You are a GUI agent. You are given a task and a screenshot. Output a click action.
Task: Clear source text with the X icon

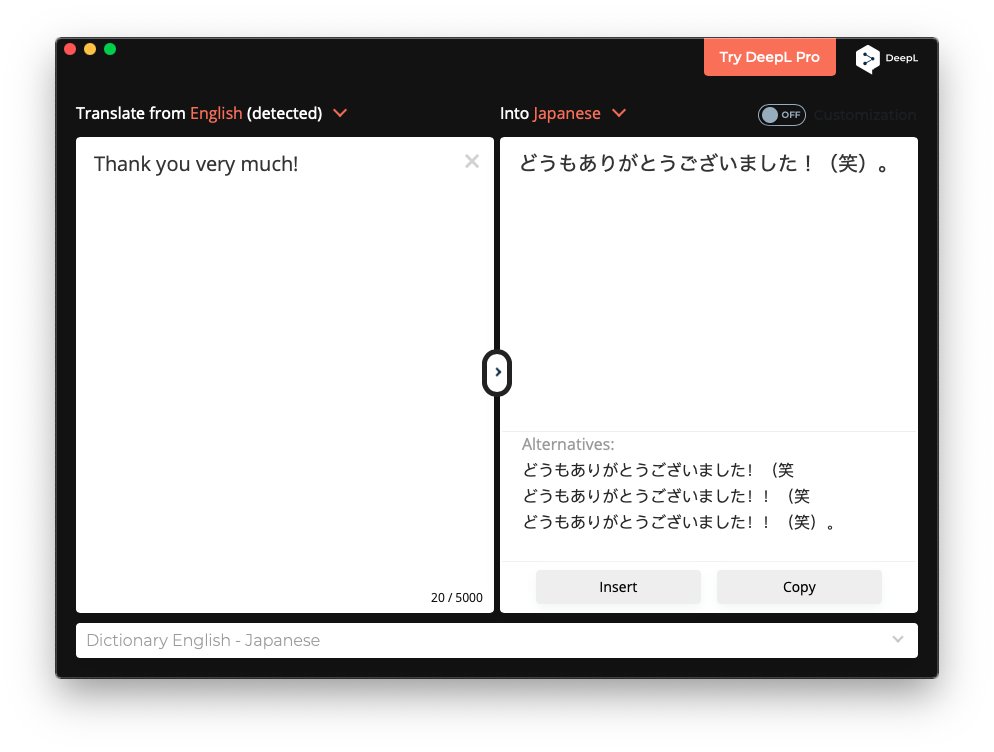(x=472, y=161)
